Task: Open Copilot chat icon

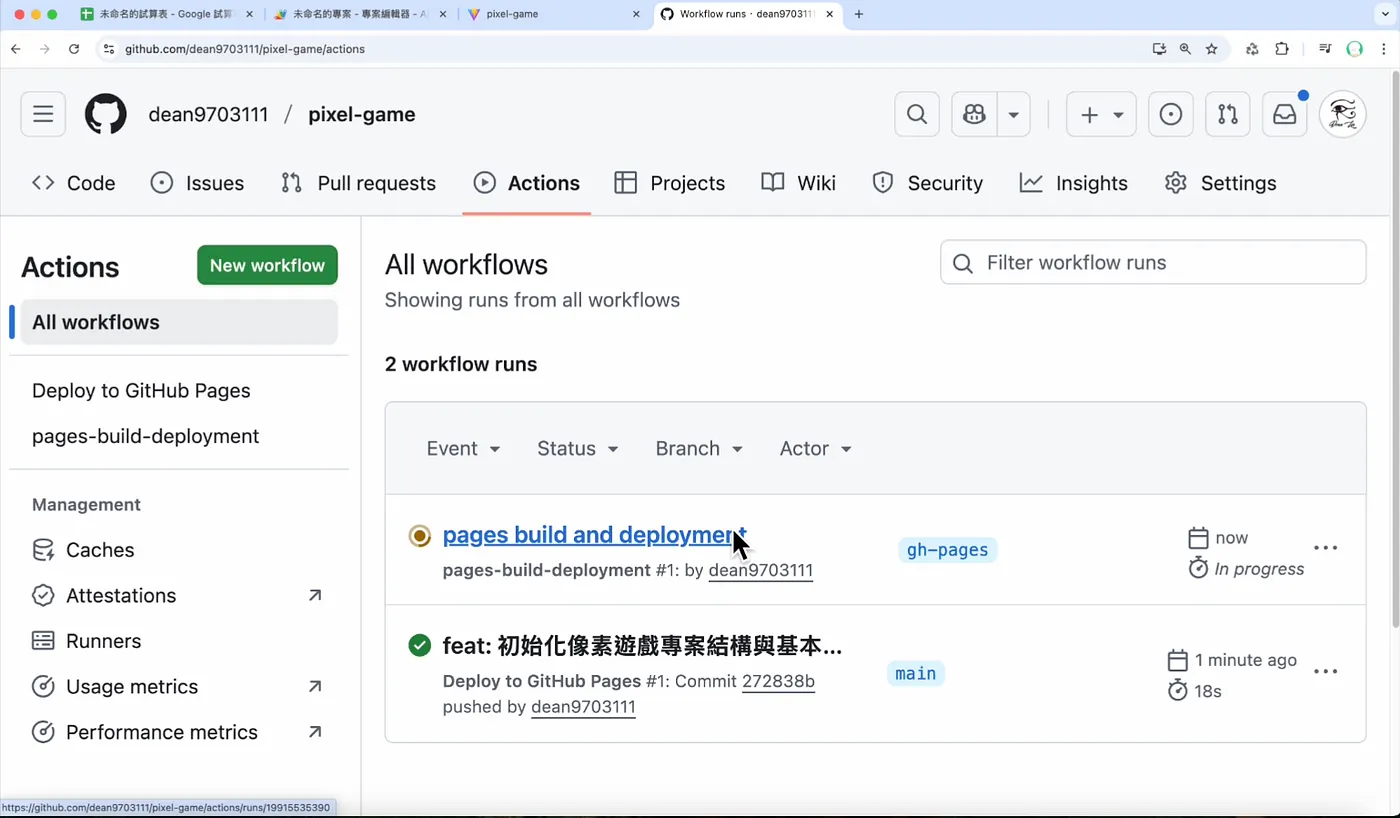Action: pyautogui.click(x=974, y=114)
